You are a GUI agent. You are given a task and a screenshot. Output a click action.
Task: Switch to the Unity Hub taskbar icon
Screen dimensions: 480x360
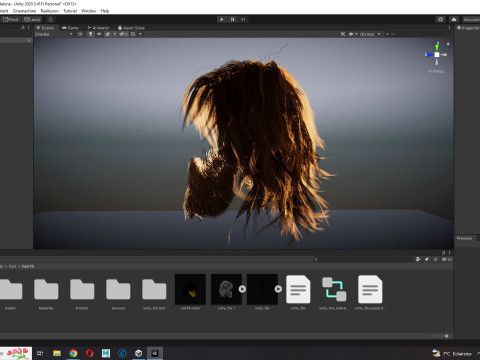pos(139,353)
